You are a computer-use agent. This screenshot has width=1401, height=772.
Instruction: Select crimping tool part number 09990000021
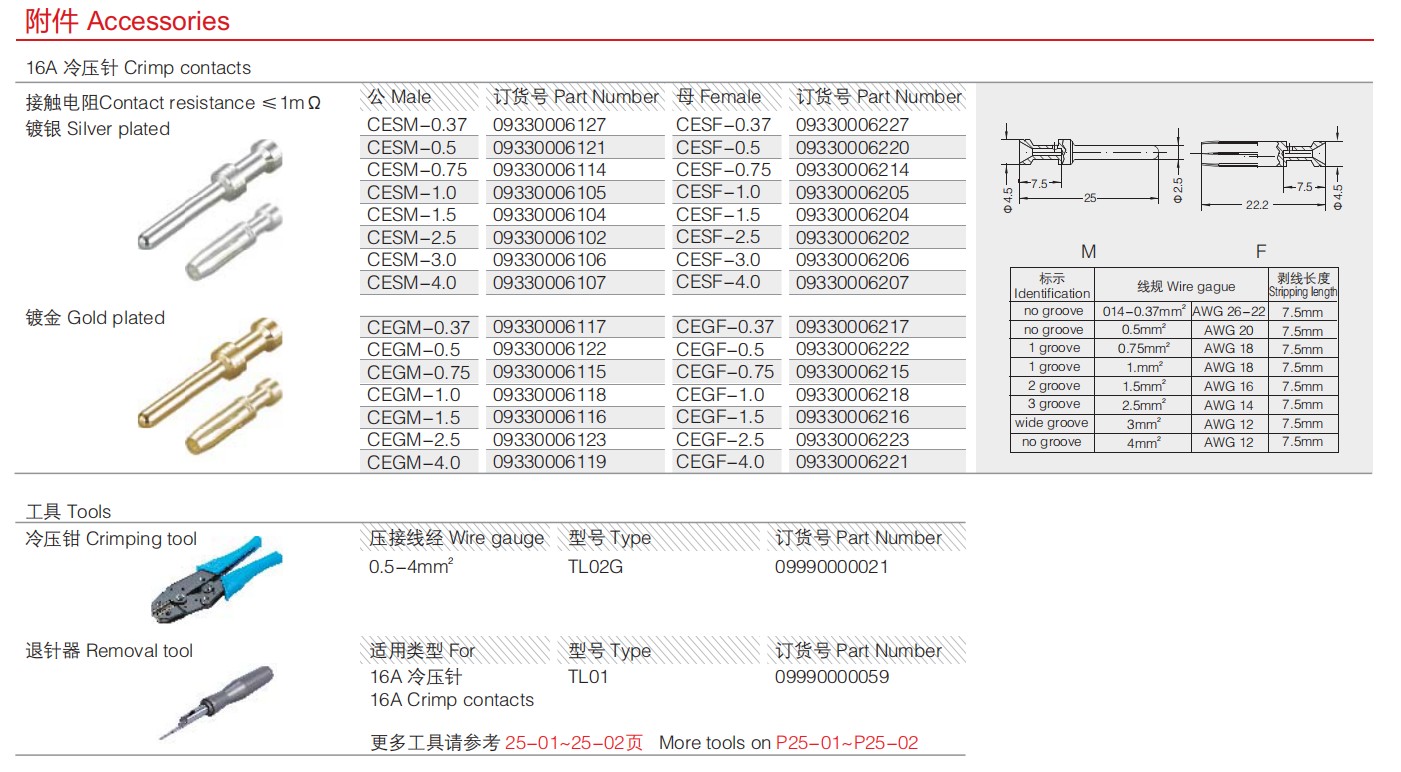(x=832, y=567)
